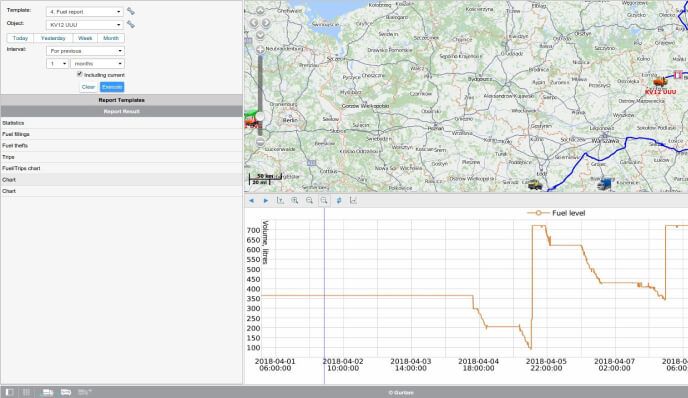Click the chart zoom-in magnifier icon

point(295,201)
